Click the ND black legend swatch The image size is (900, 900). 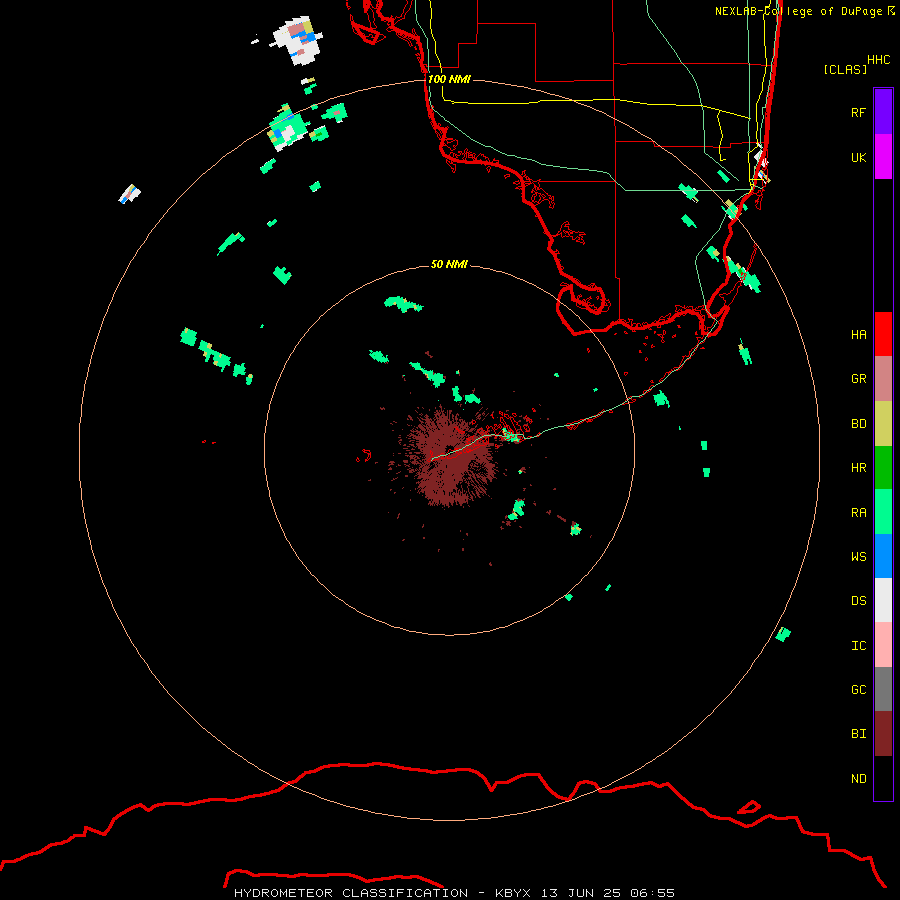[883, 778]
